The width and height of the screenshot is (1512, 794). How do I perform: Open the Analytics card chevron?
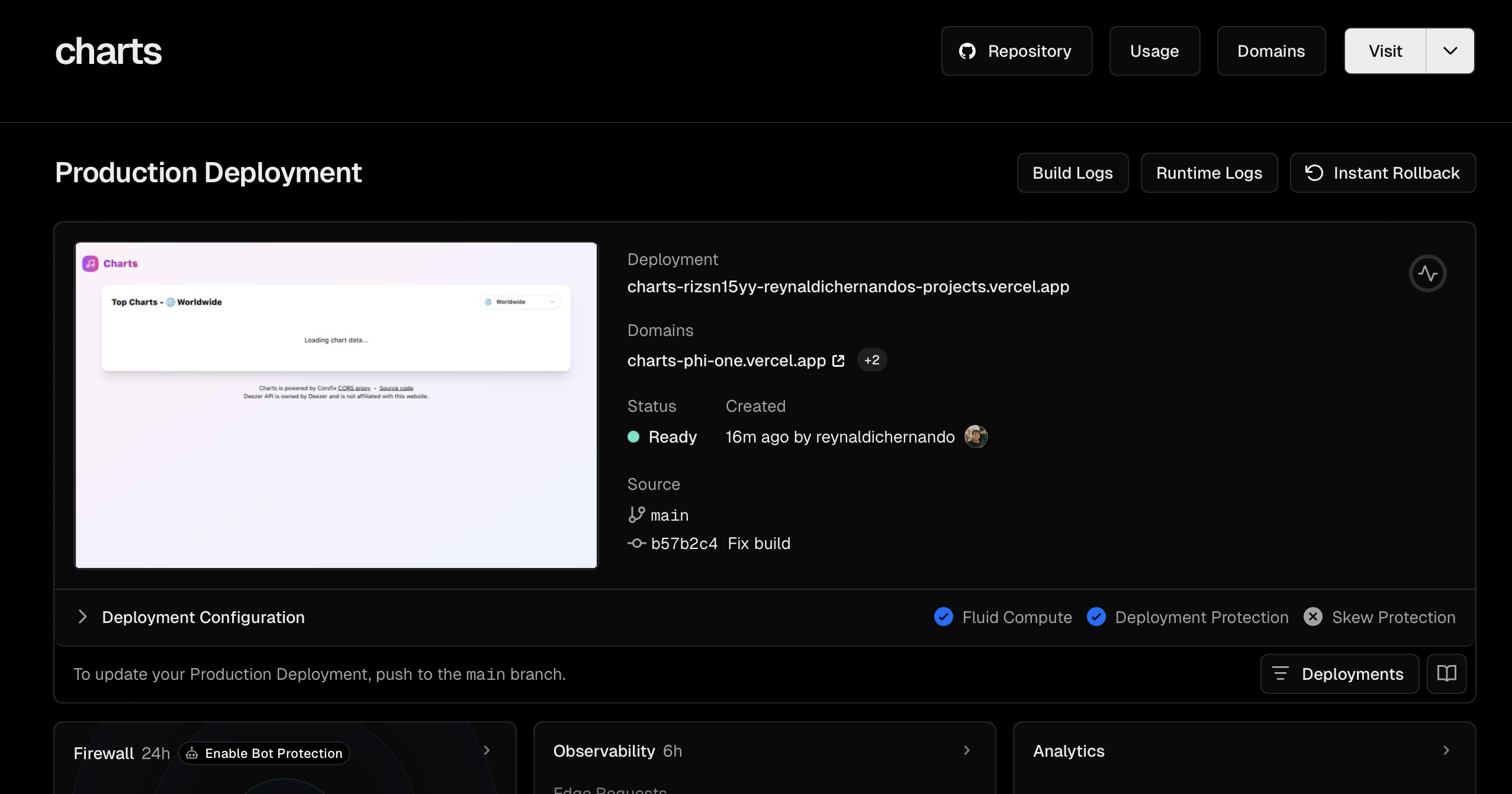[x=1446, y=751]
